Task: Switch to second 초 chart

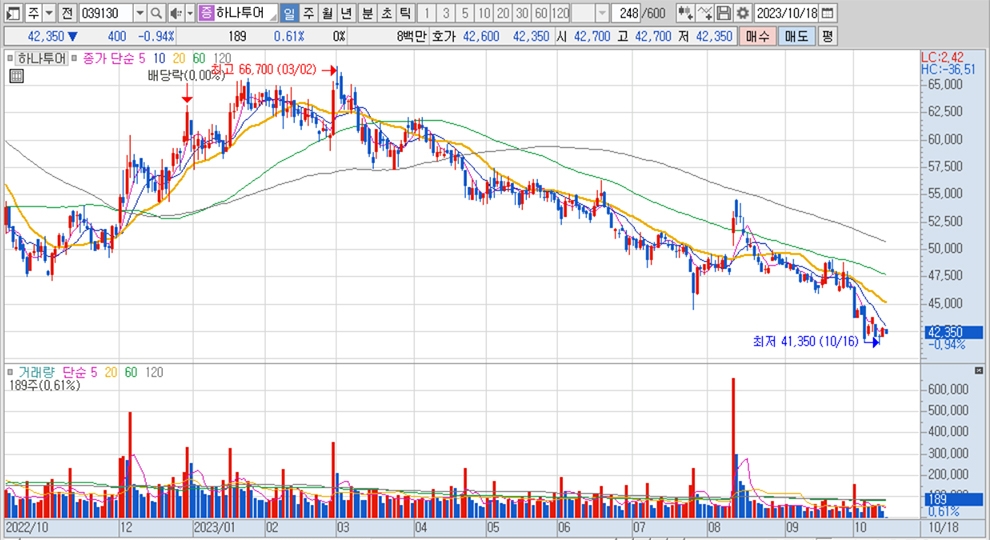Action: pos(386,13)
